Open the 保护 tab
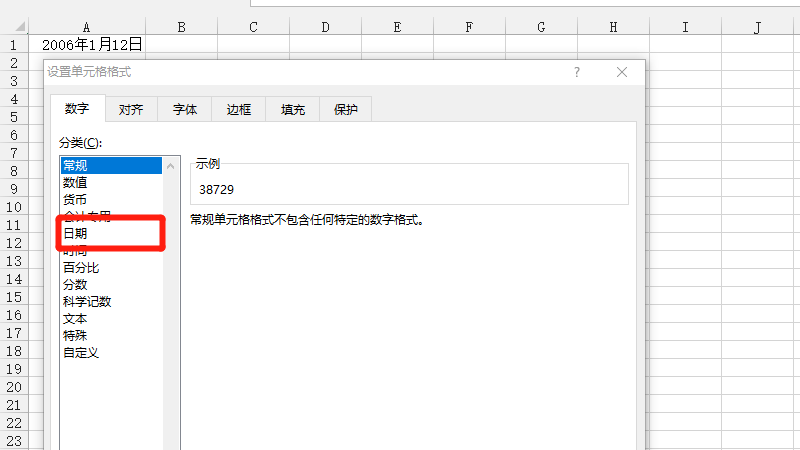This screenshot has height=450, width=800. pyautogui.click(x=346, y=110)
